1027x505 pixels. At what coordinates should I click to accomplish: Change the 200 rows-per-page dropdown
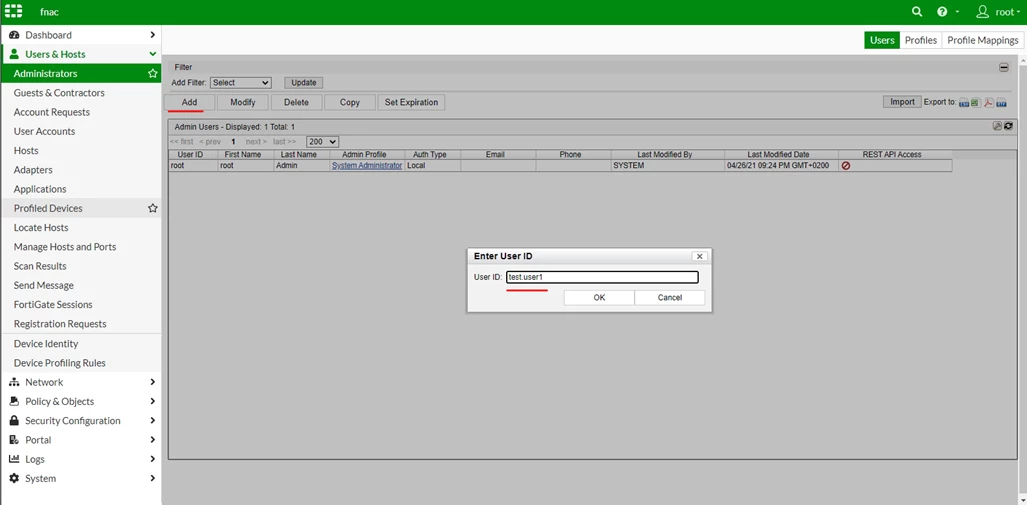pyautogui.click(x=322, y=141)
